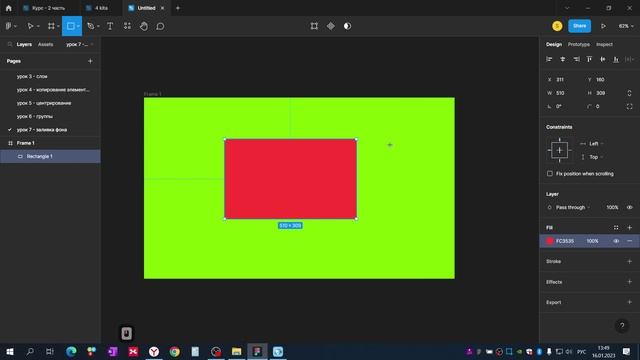The height and width of the screenshot is (360, 640).
Task: Close the Untitled tab
Action: pos(162,8)
